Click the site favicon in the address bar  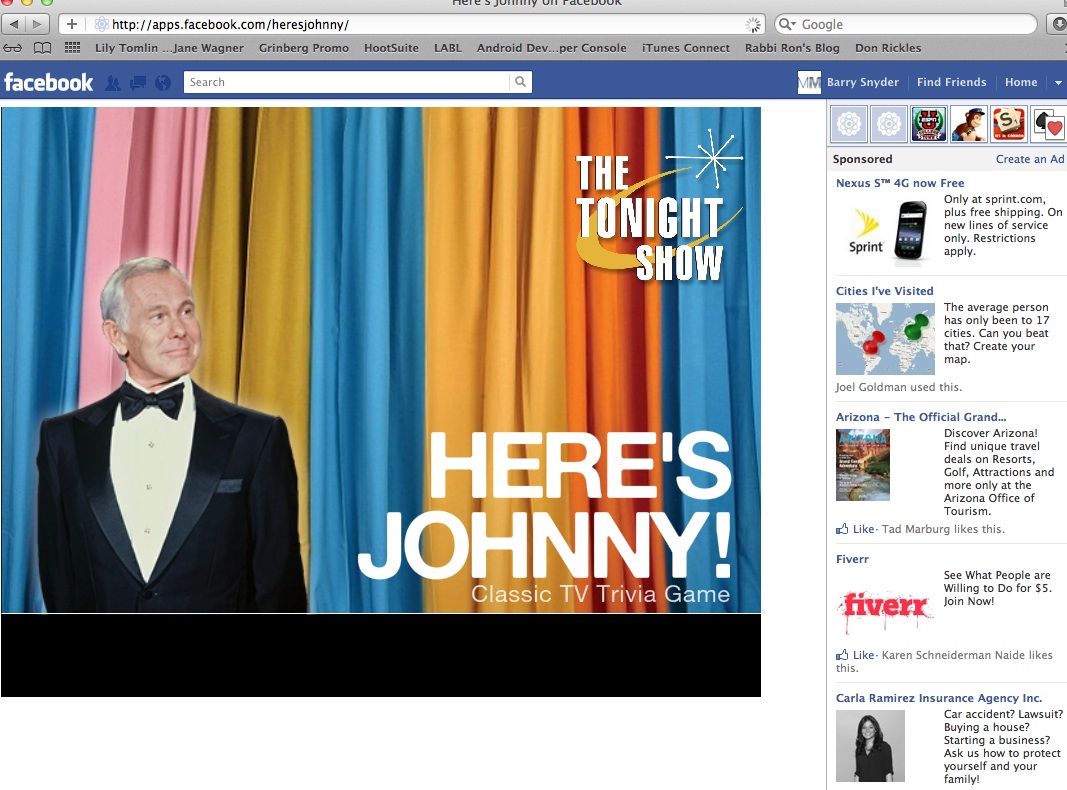[x=101, y=24]
